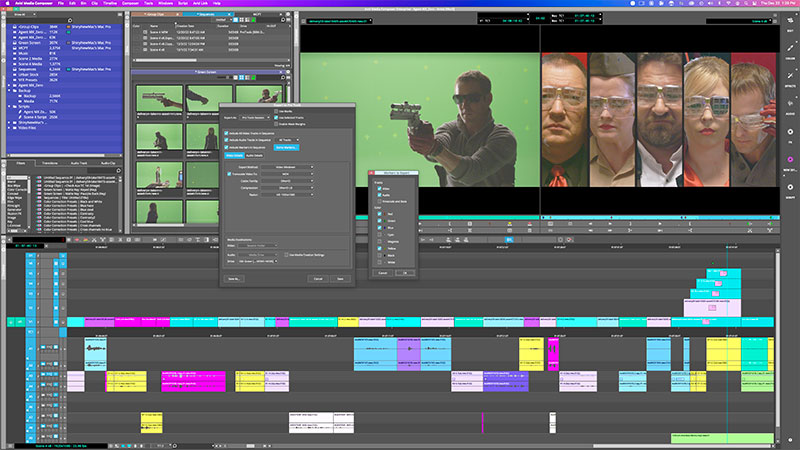Open the Tools menu
This screenshot has height=450, width=800.
[x=148, y=3]
